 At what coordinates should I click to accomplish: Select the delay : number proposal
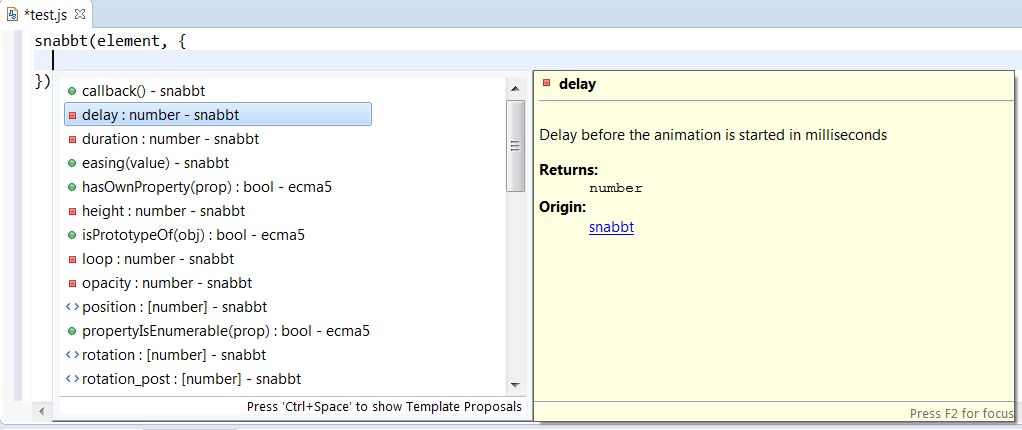tap(160, 115)
